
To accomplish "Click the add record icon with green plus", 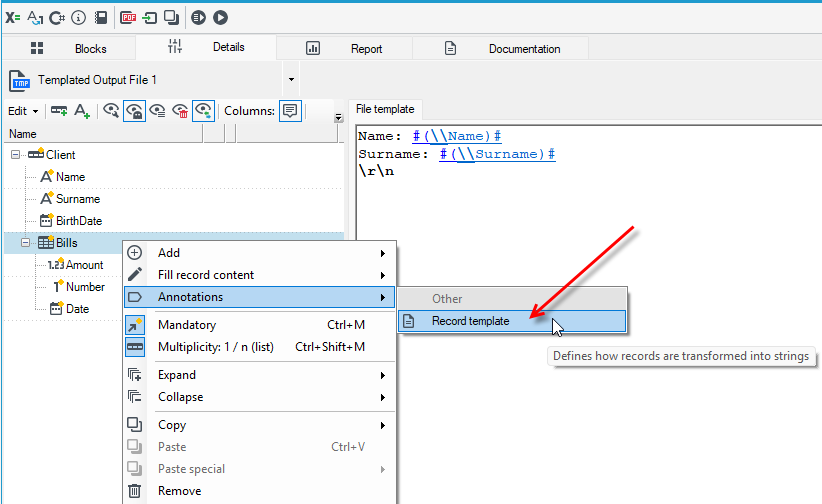I will click(x=59, y=111).
